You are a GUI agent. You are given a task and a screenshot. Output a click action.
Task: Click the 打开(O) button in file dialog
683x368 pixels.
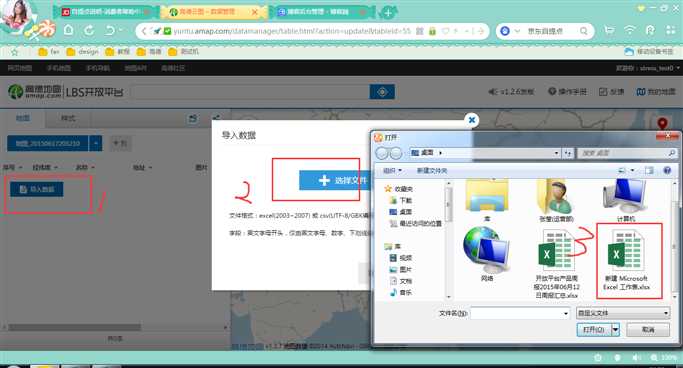pos(594,330)
